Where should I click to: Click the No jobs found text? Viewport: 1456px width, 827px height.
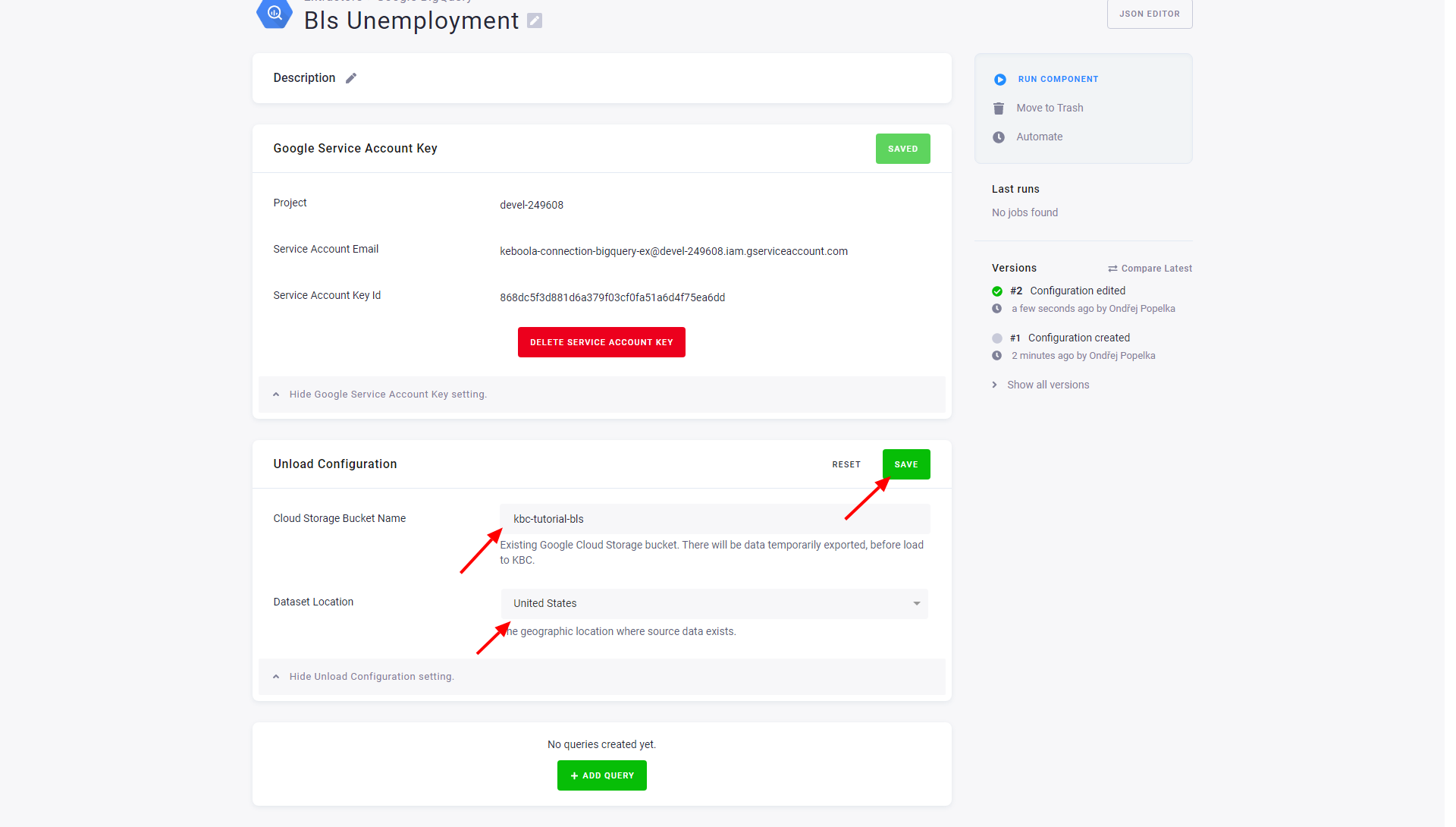(1025, 213)
